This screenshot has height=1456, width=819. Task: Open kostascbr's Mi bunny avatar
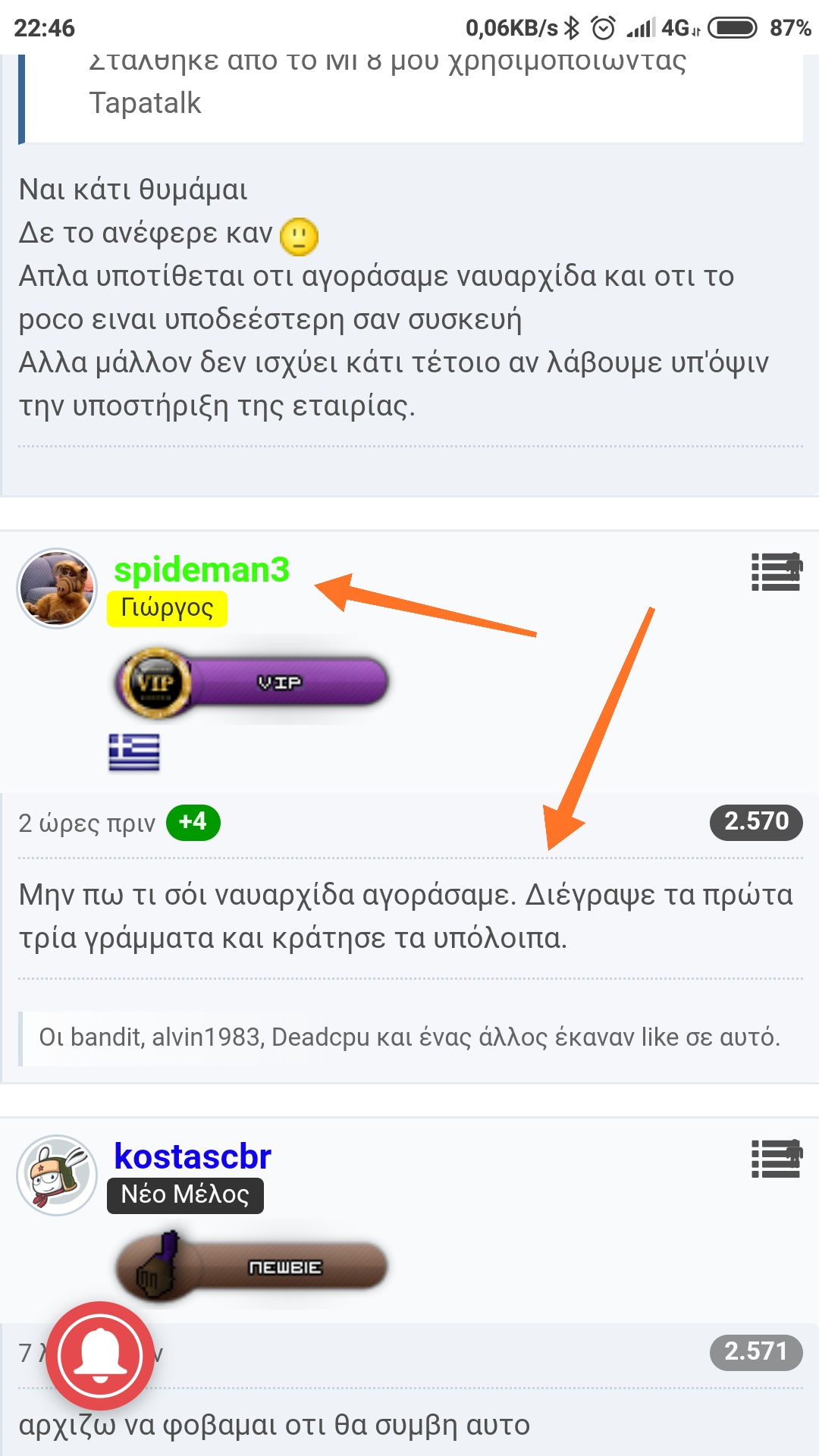pyautogui.click(x=57, y=1175)
